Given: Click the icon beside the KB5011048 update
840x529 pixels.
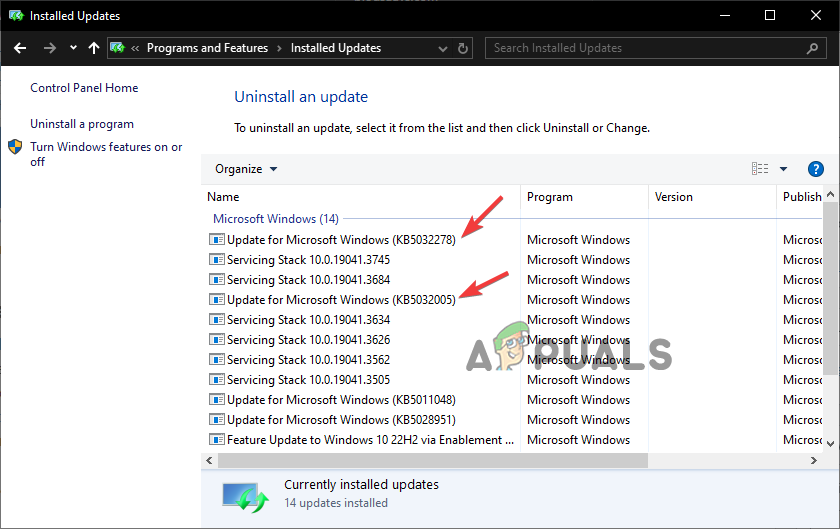Looking at the screenshot, I should pyautogui.click(x=216, y=400).
